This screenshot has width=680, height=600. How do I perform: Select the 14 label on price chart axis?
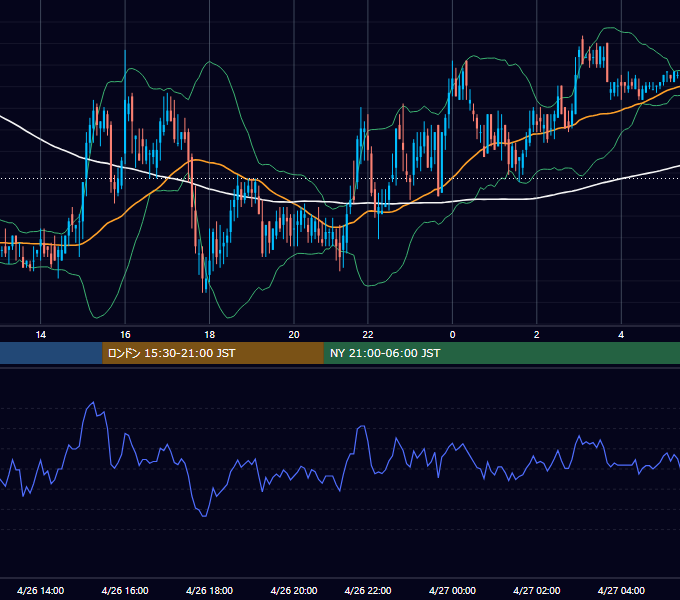40,335
